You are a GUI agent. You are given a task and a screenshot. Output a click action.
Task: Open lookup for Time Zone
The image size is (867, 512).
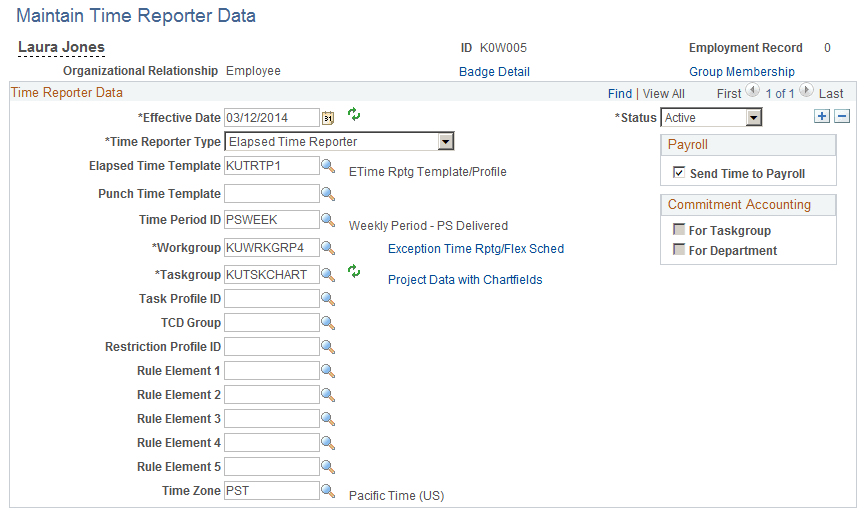328,490
